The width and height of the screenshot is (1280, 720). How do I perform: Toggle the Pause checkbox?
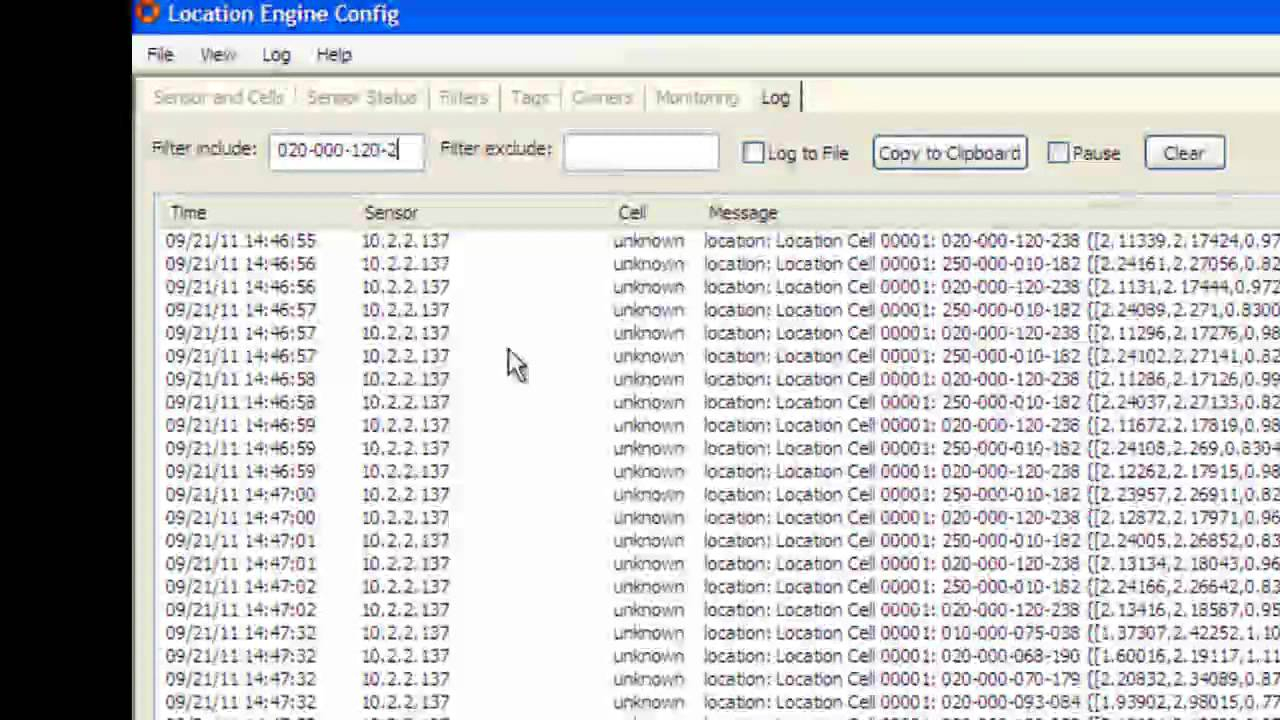pyautogui.click(x=1058, y=153)
